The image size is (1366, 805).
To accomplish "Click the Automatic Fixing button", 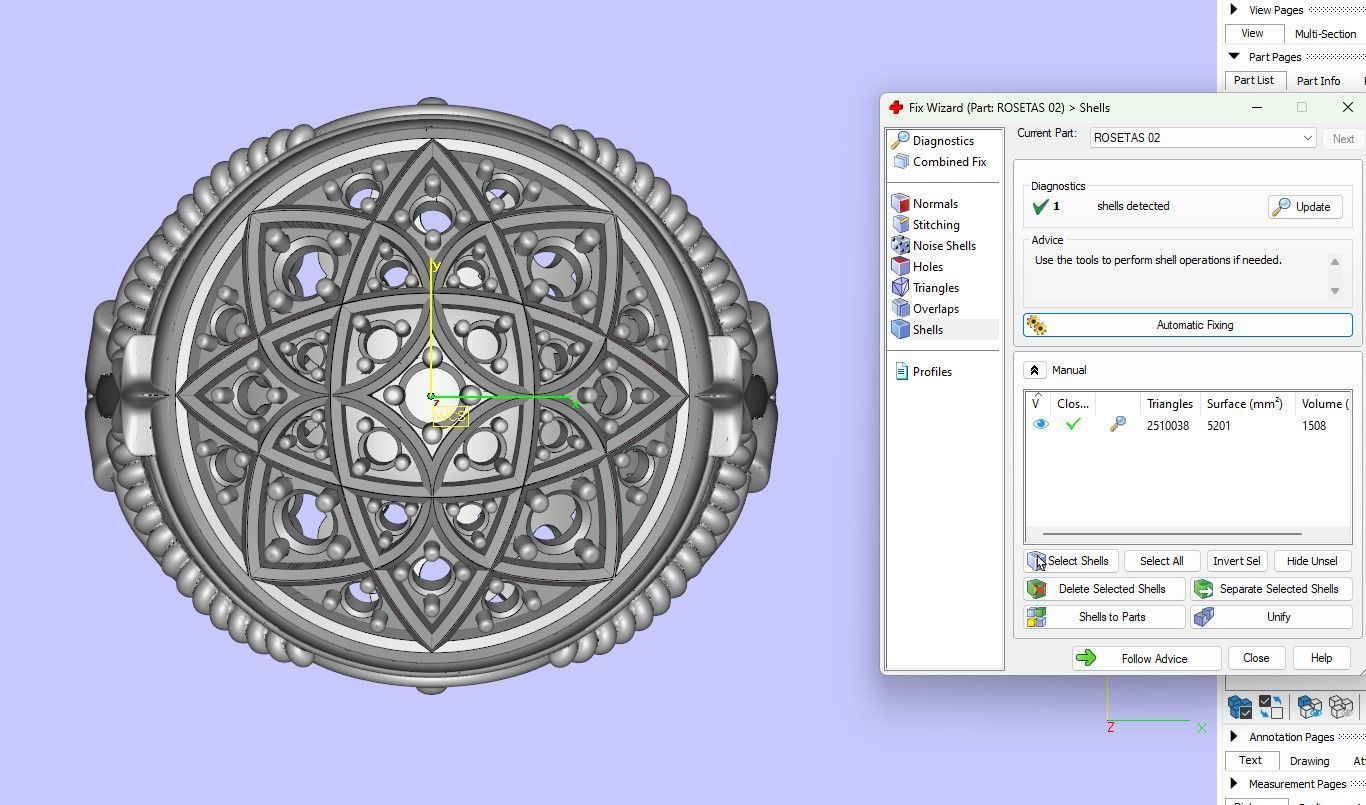I will click(1188, 325).
